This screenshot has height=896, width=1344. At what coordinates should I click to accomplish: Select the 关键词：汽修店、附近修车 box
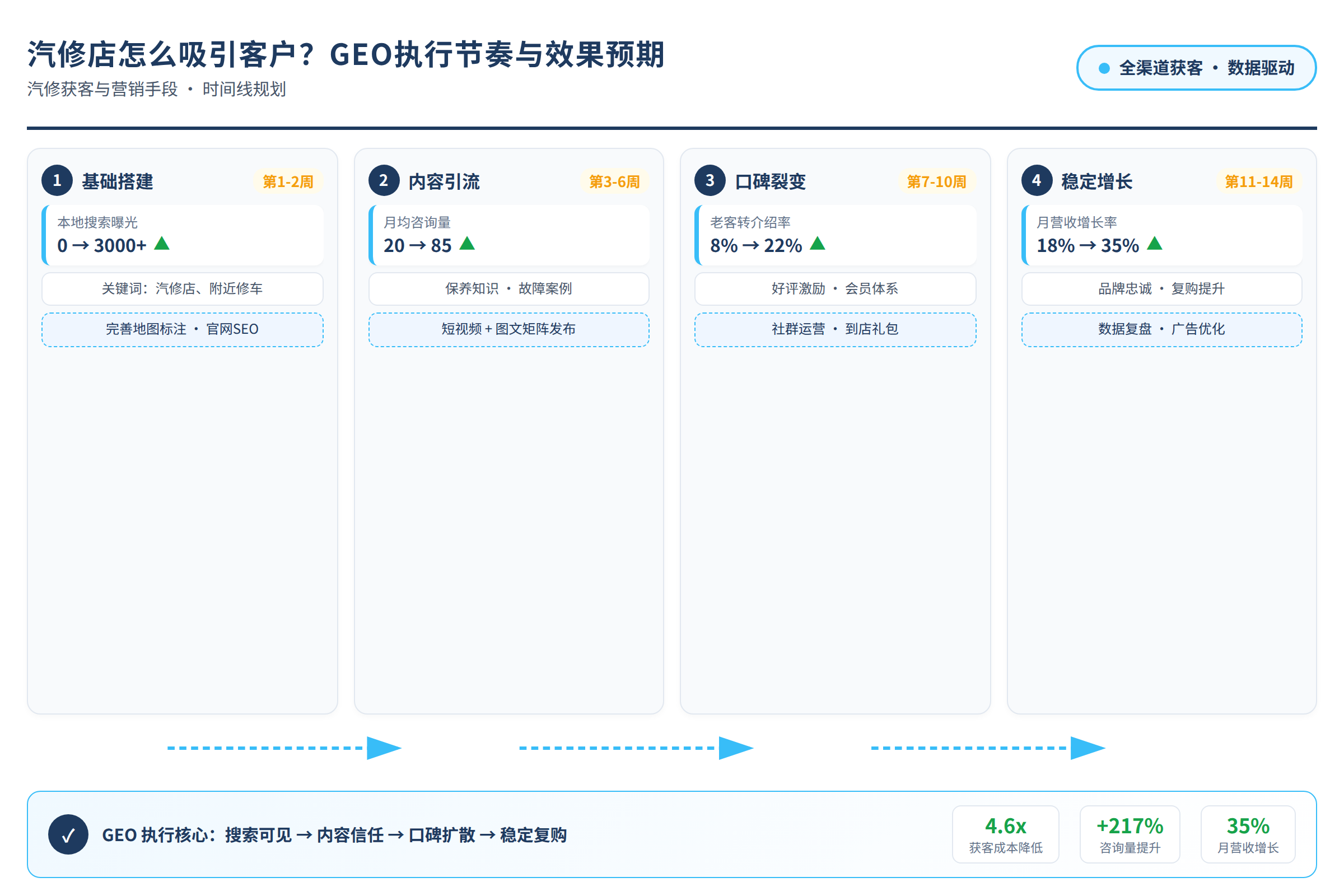click(183, 288)
